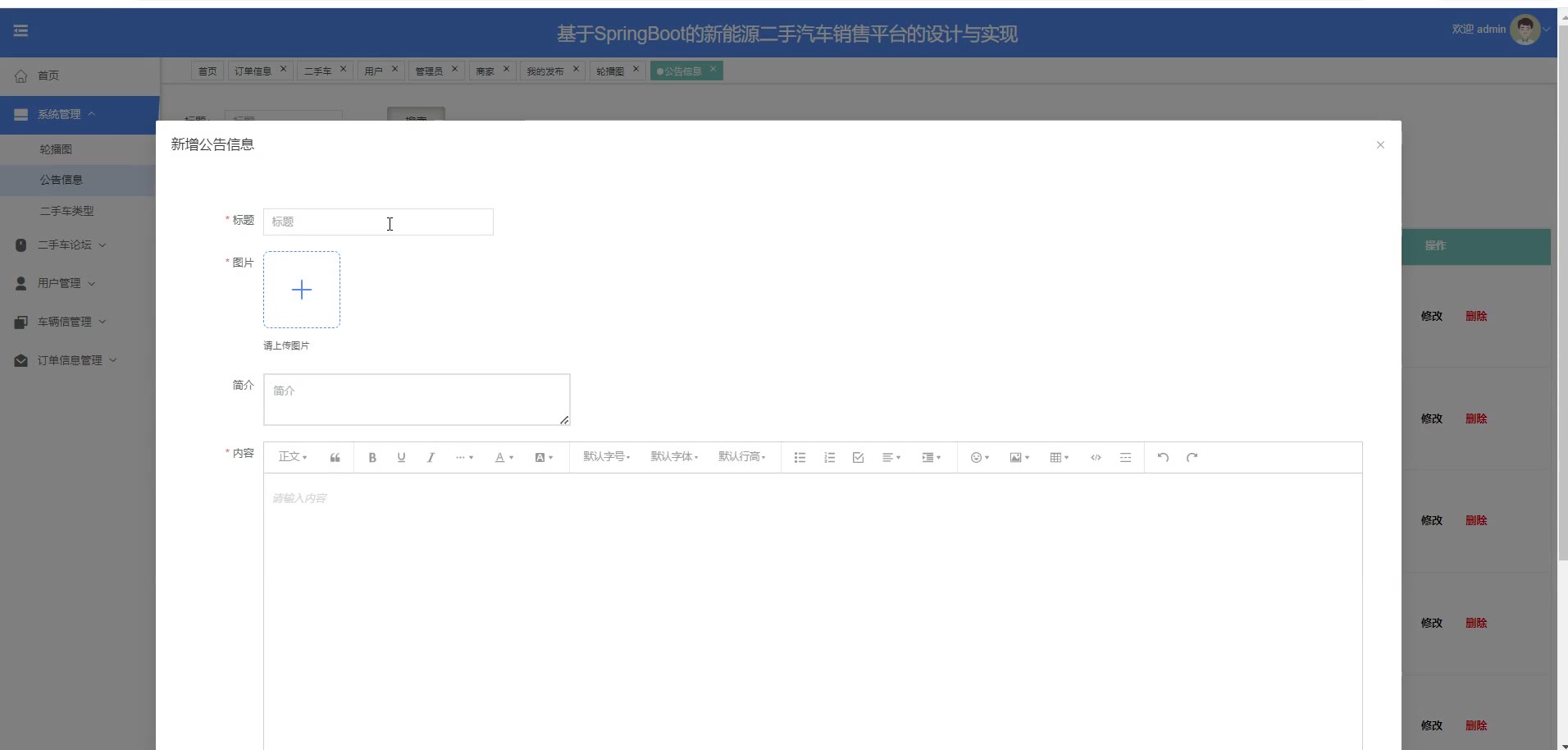Viewport: 1568px width, 750px height.
Task: Click the admin avatar picture
Action: point(1525,30)
